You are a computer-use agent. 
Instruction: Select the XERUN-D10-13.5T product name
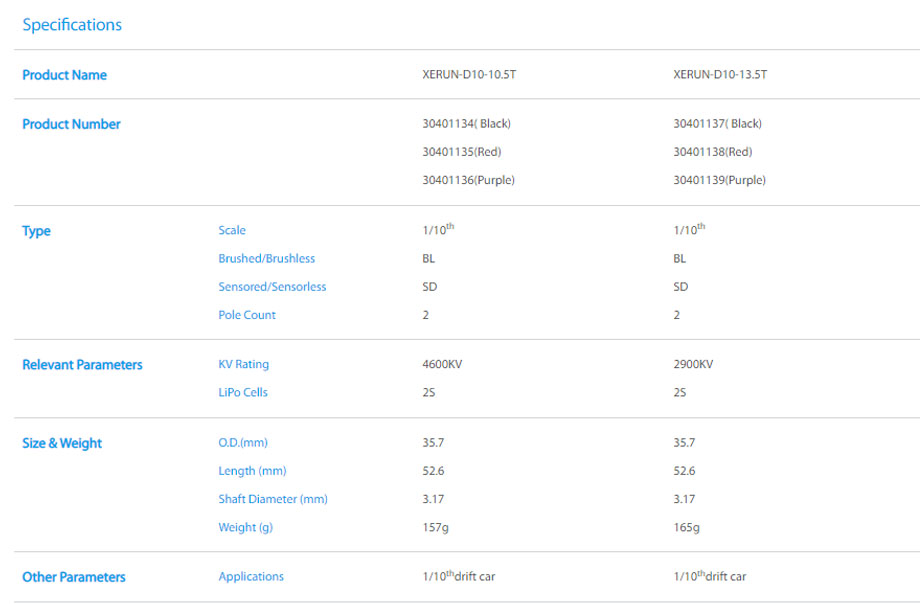click(x=720, y=75)
